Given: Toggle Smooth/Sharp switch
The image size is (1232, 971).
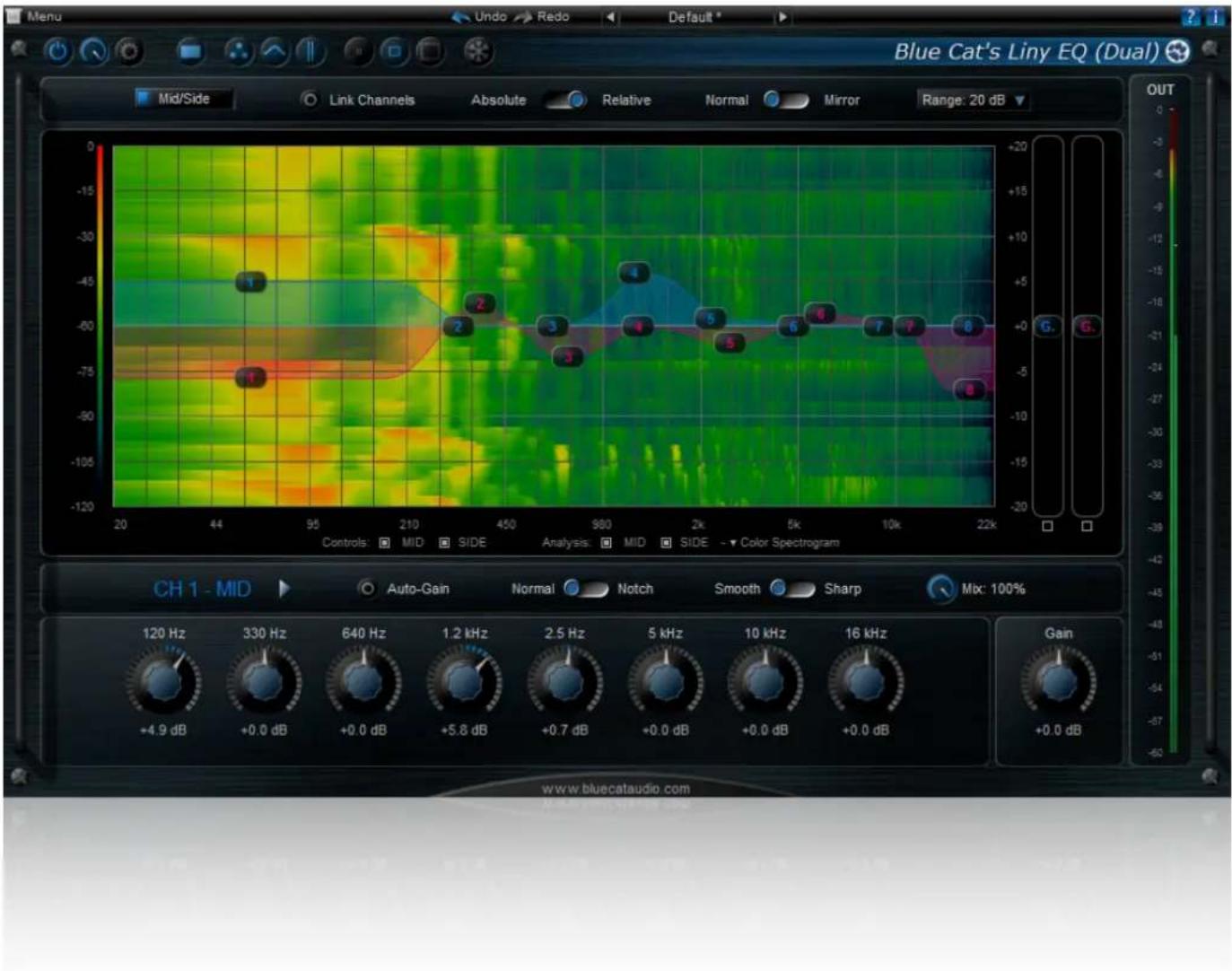Looking at the screenshot, I should coord(792,589).
